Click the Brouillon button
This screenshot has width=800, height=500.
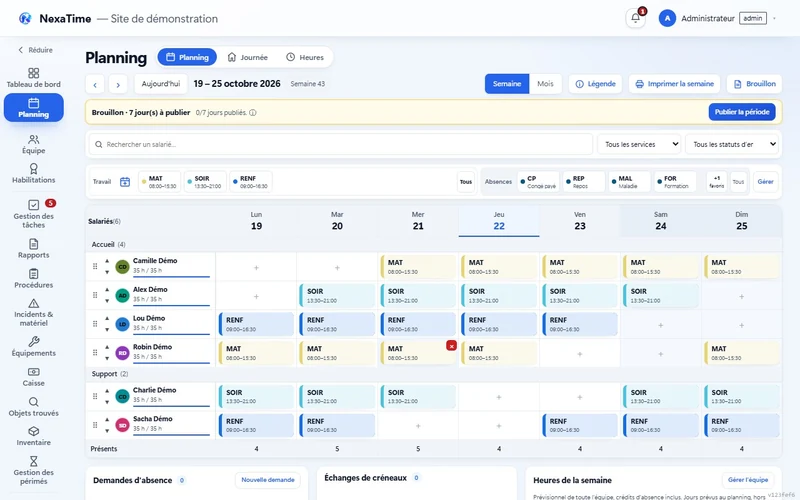pyautogui.click(x=754, y=84)
